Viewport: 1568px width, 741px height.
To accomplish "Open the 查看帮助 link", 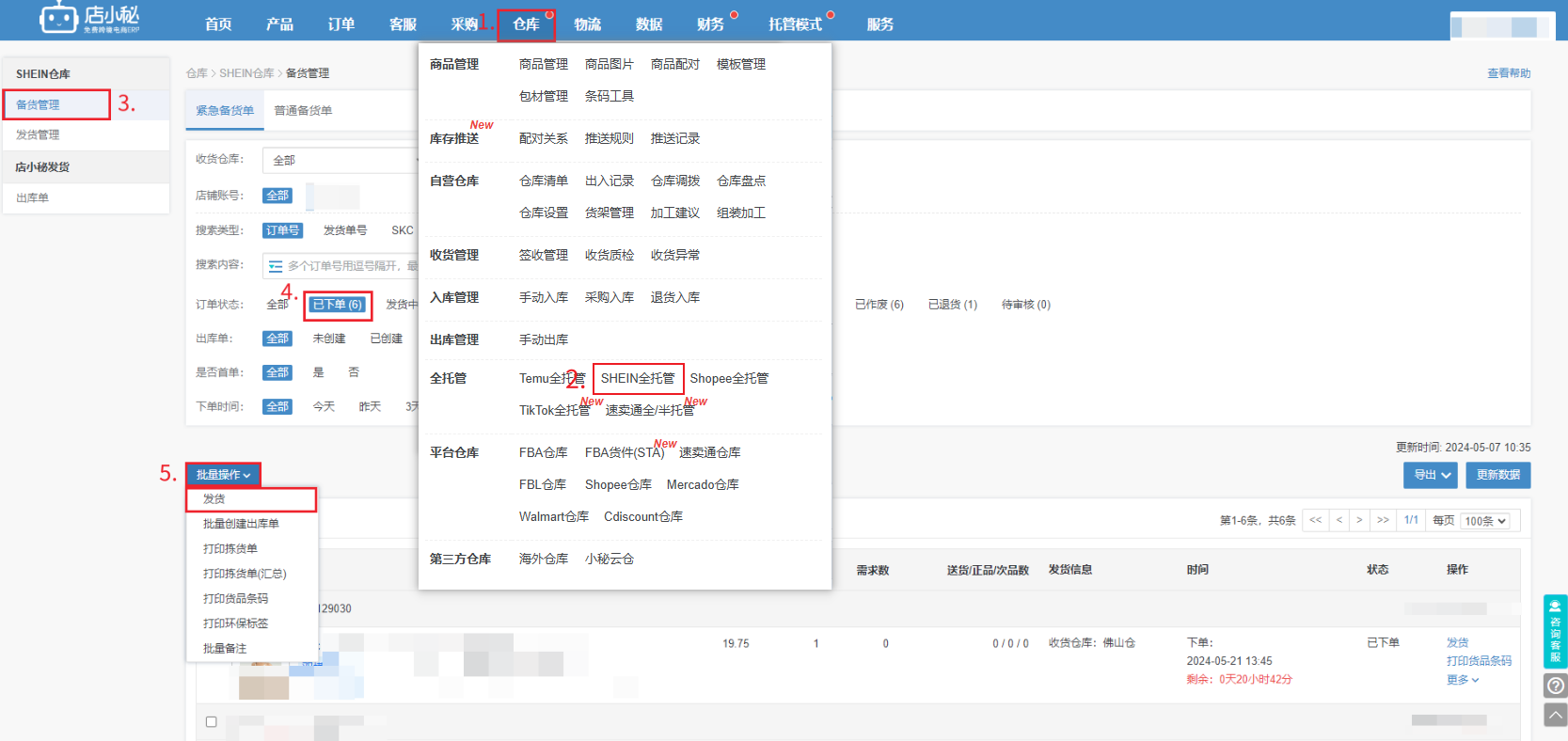I will click(x=1509, y=73).
